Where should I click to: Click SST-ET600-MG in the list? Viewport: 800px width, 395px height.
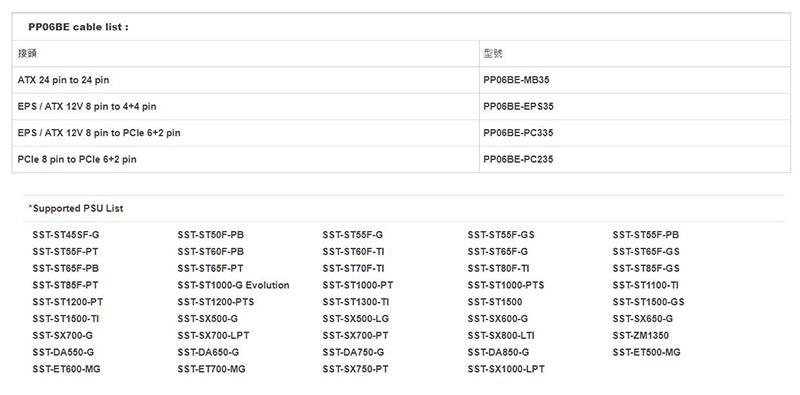coord(66,369)
